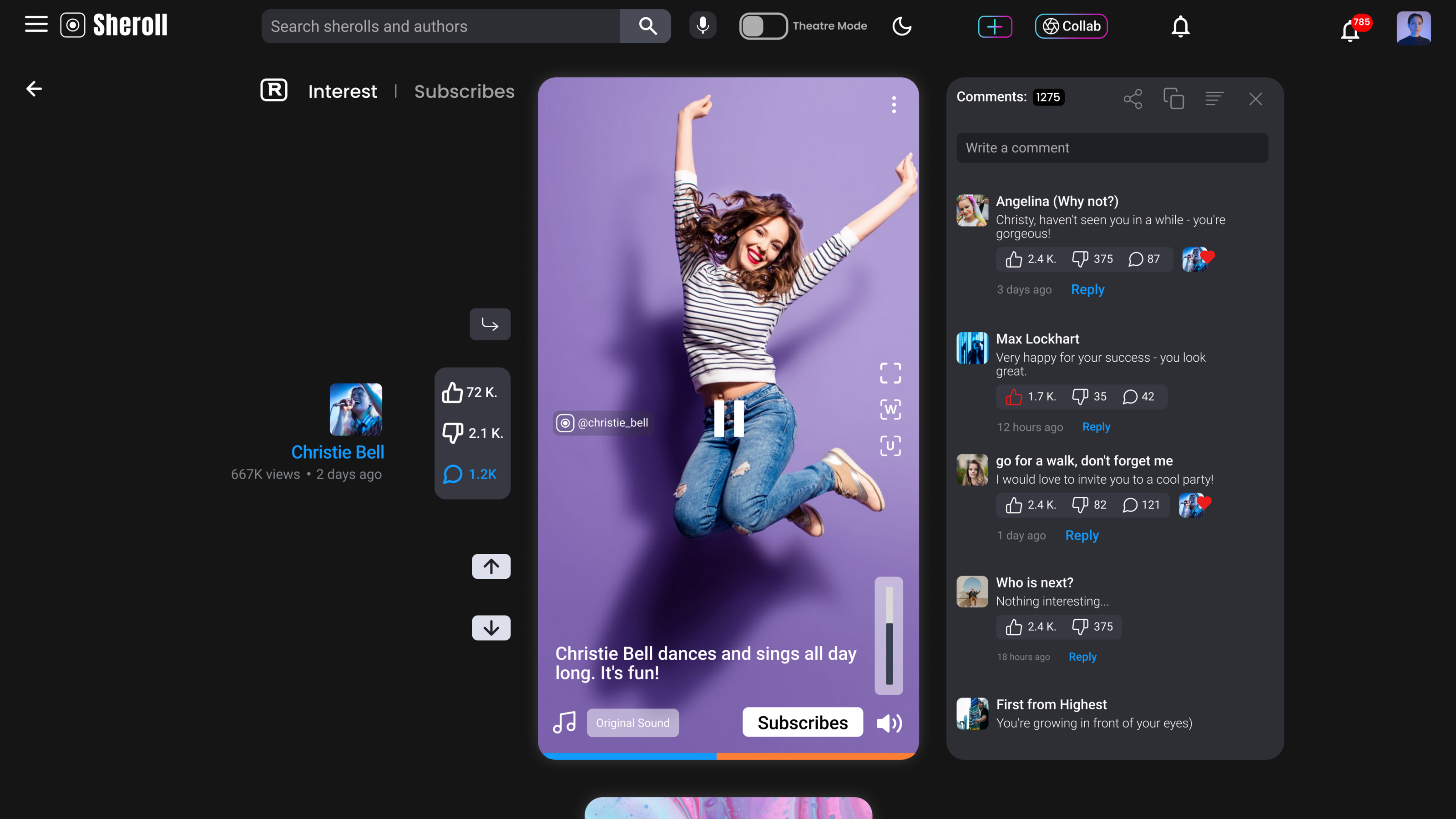This screenshot has width=1456, height=819.
Task: Adjust the vertical volume slider
Action: pos(889,636)
